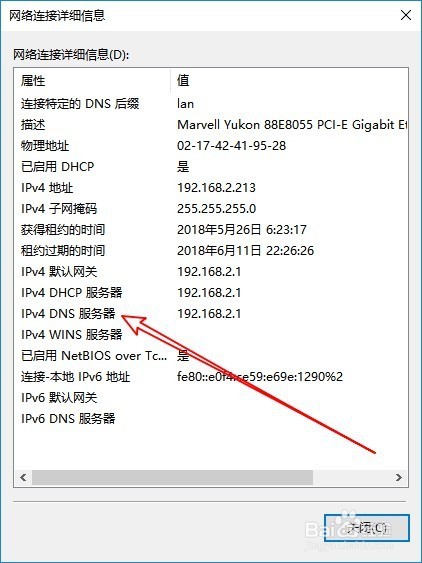
Task: Select the 已启用 DHCP row
Action: tap(211, 167)
